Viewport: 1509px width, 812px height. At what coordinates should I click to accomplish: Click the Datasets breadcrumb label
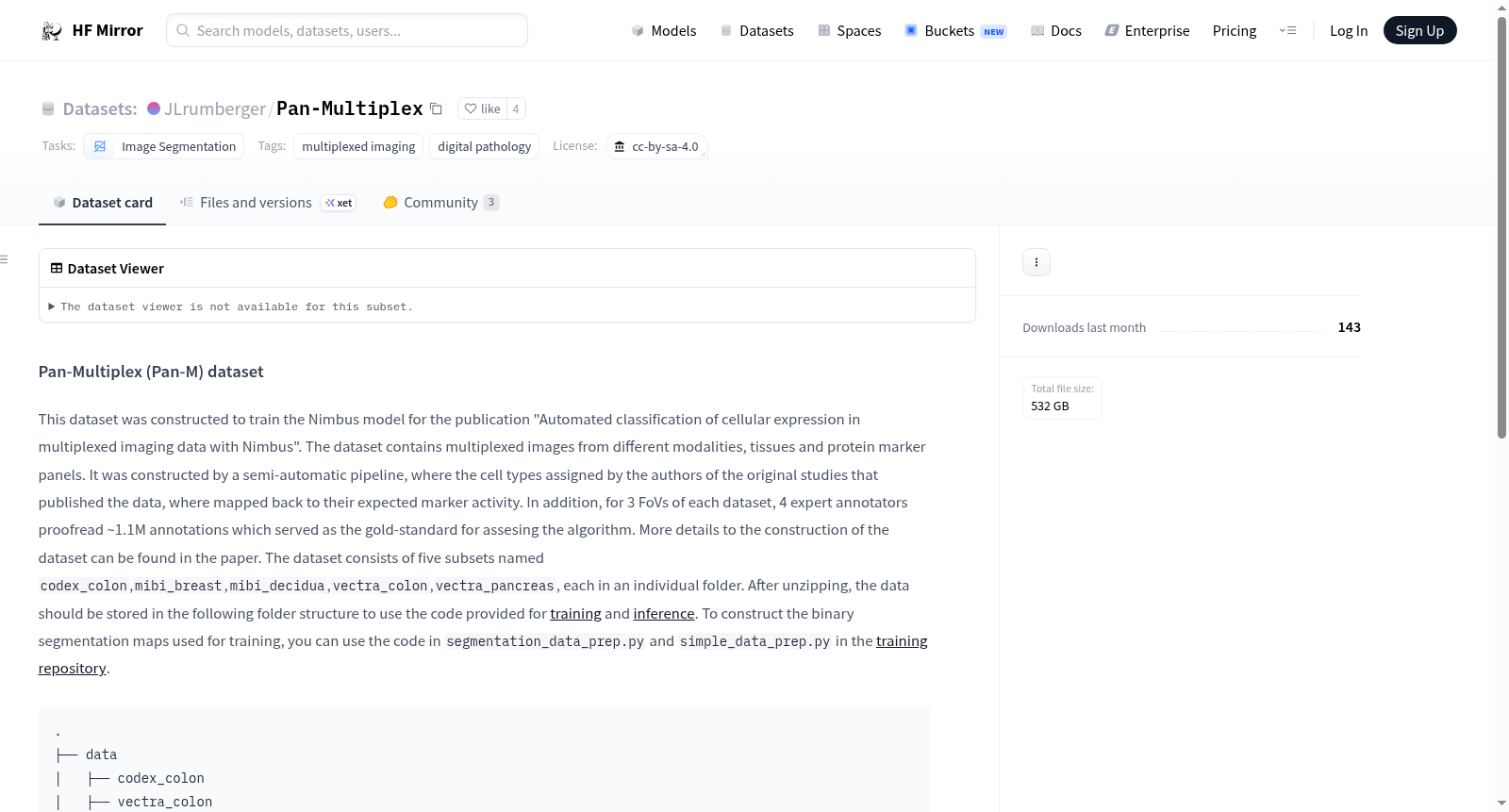coord(100,108)
